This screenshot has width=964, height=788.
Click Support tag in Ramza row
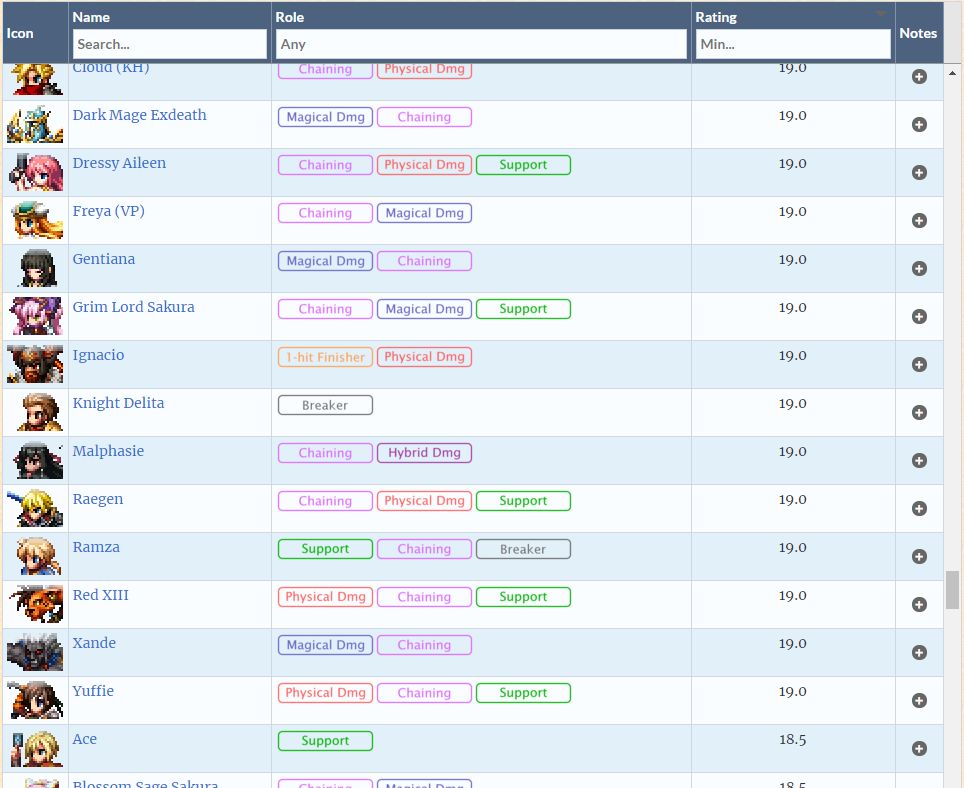coord(325,549)
